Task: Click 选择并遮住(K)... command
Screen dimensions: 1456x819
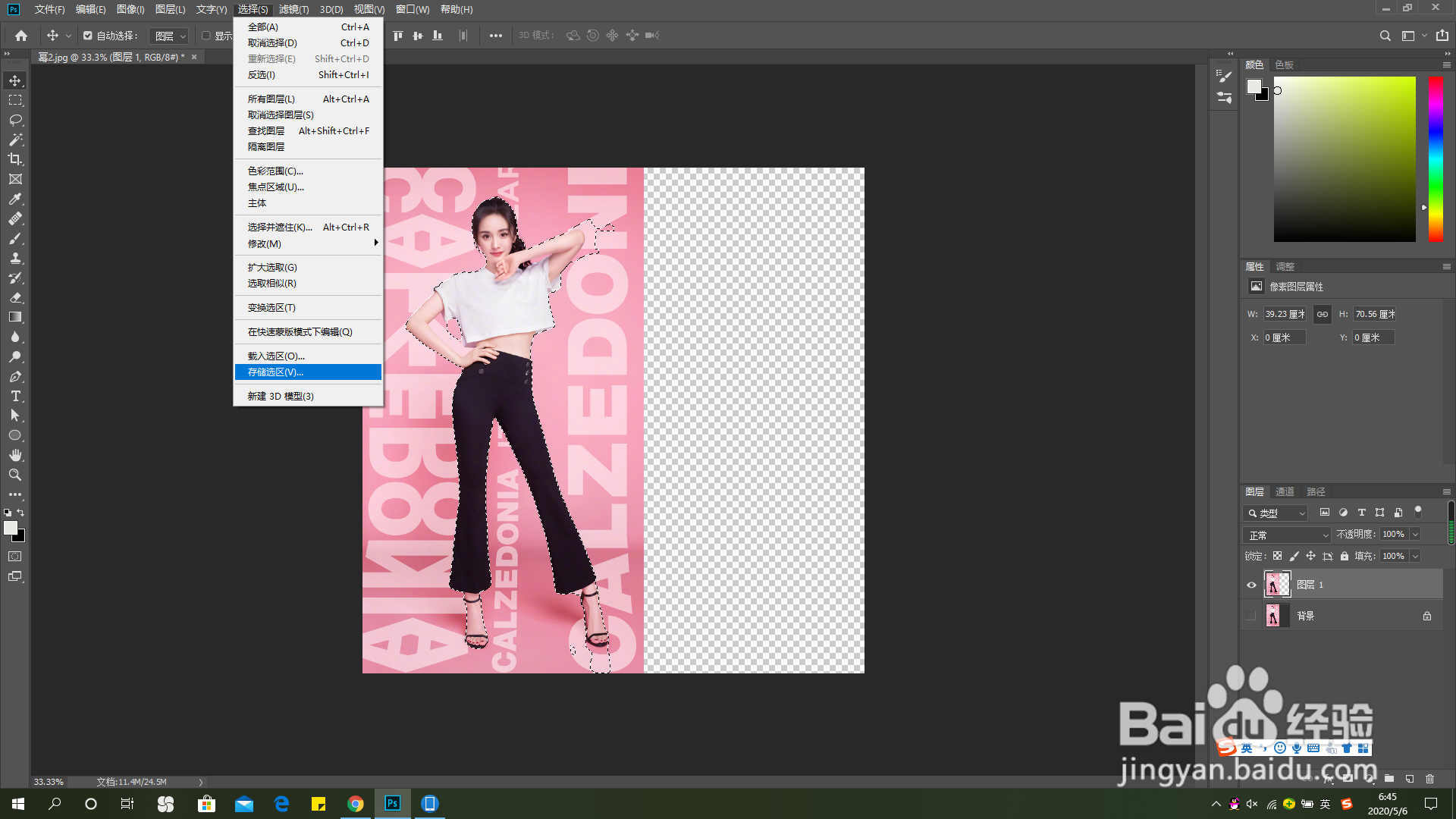Action: [280, 227]
